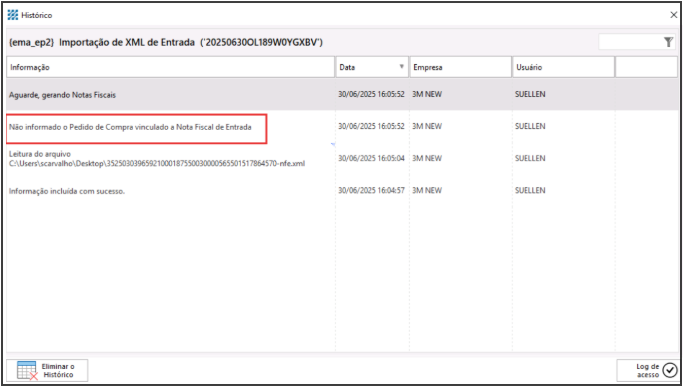Image resolution: width=683 pixels, height=386 pixels.
Task: Select 'Informação incluída com sucesso.' row
Action: coord(342,191)
